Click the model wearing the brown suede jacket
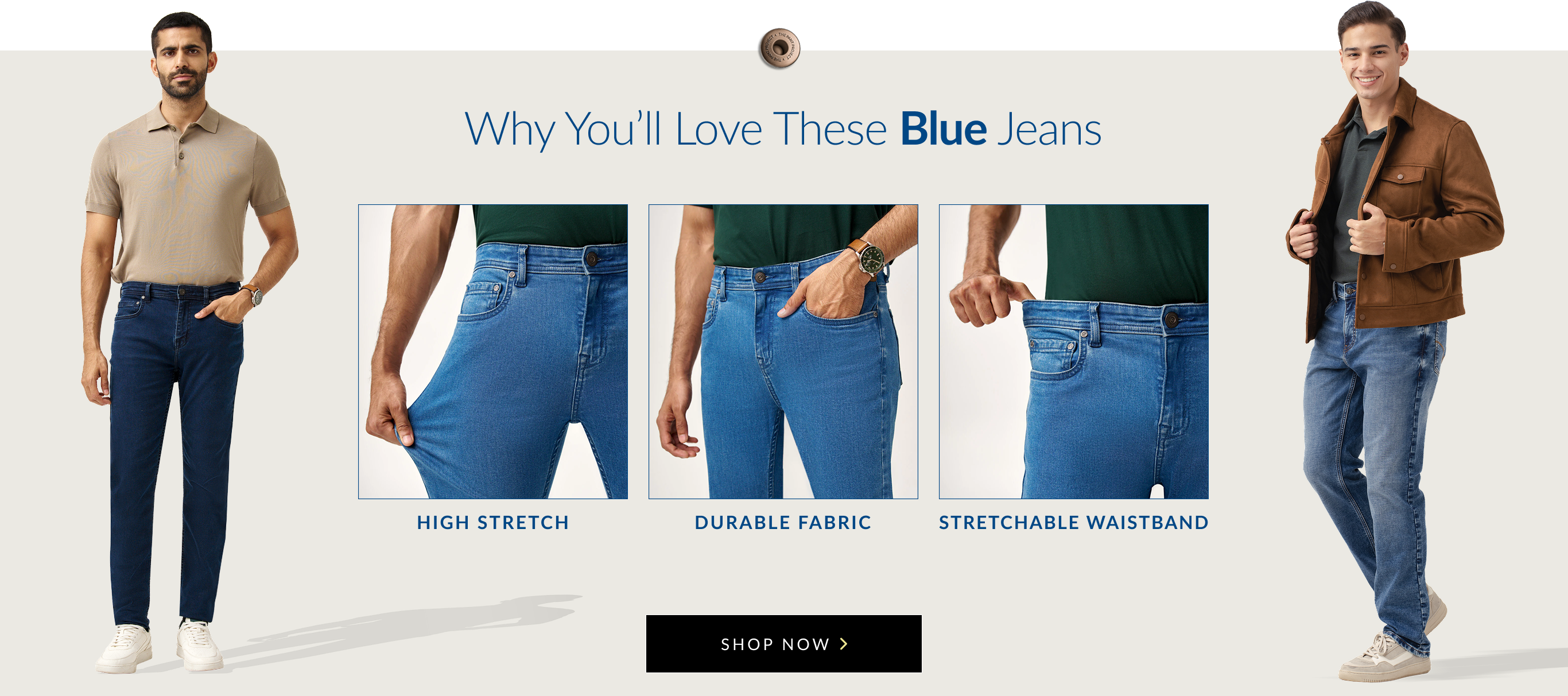This screenshot has height=696, width=1568. point(1394,341)
